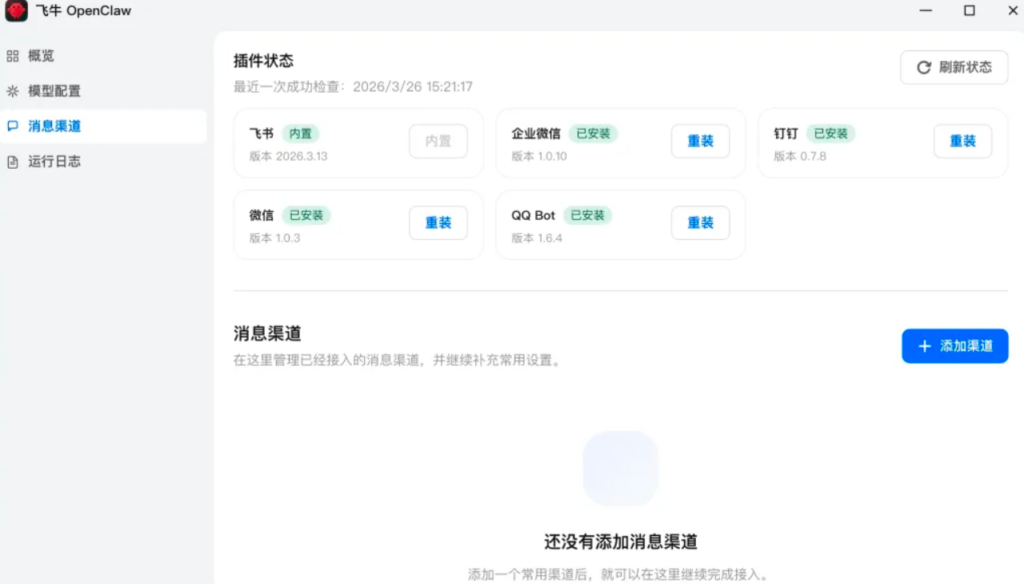Select the 消息渠道 sidebar item
The height and width of the screenshot is (584, 1024).
click(54, 126)
